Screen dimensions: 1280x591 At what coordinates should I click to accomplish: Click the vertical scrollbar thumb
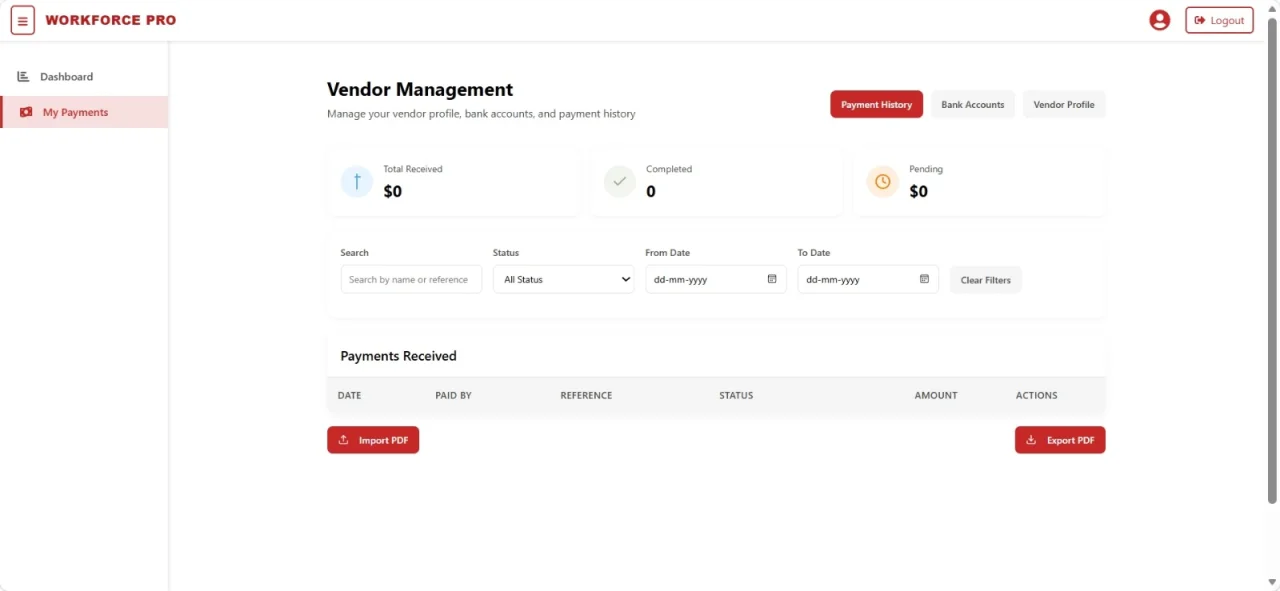click(1273, 260)
